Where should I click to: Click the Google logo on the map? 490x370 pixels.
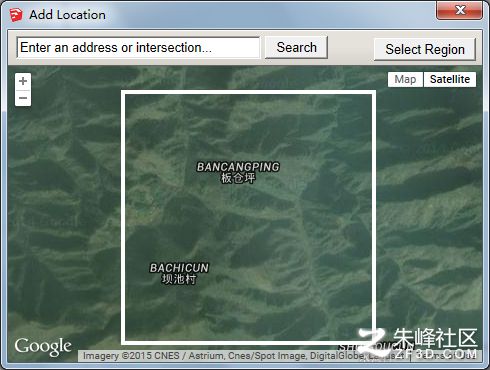tap(43, 347)
